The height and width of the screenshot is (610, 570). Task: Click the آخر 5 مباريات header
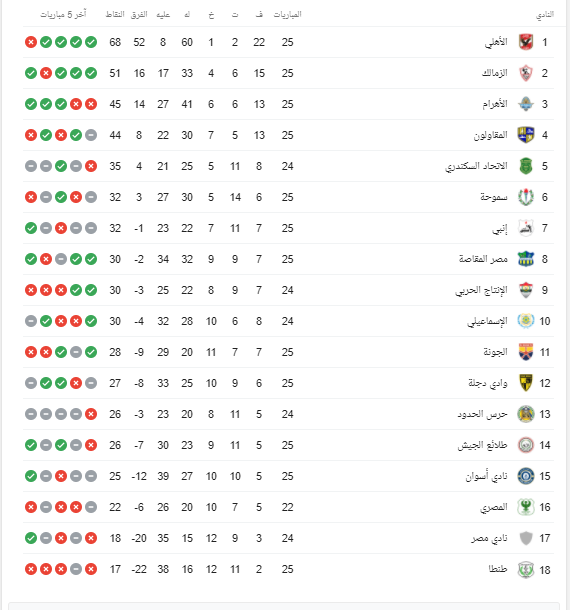click(63, 14)
